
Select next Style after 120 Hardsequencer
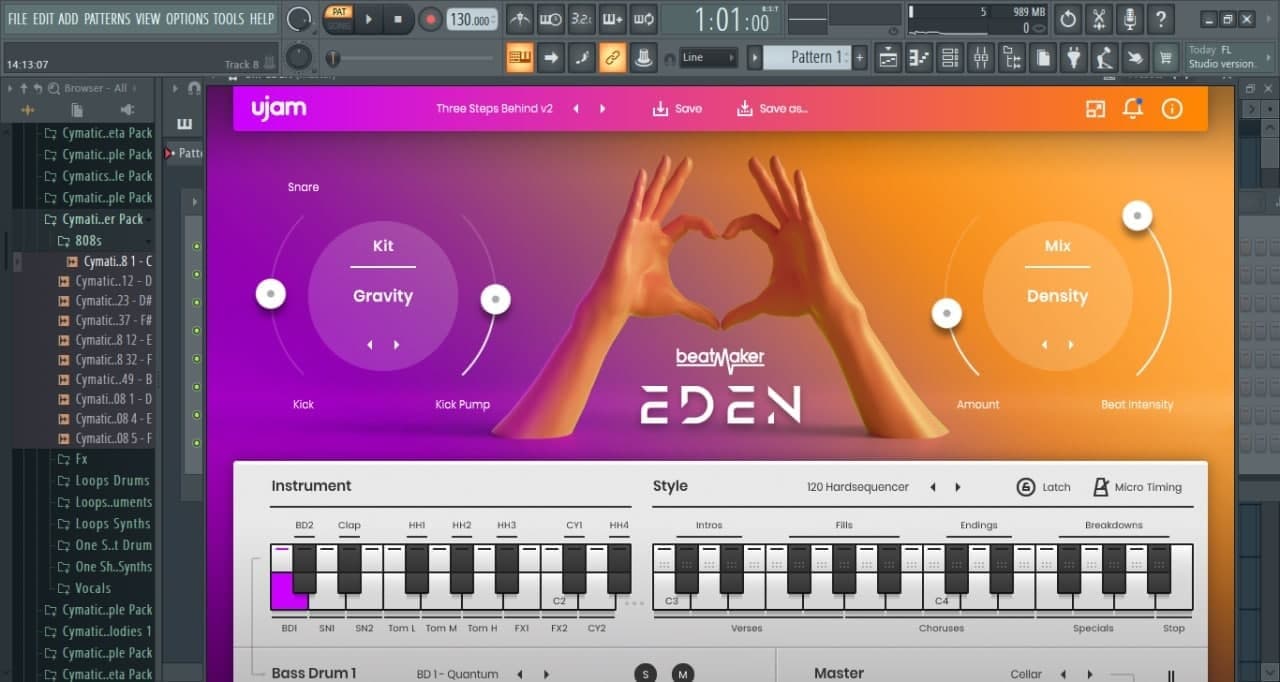pos(957,487)
